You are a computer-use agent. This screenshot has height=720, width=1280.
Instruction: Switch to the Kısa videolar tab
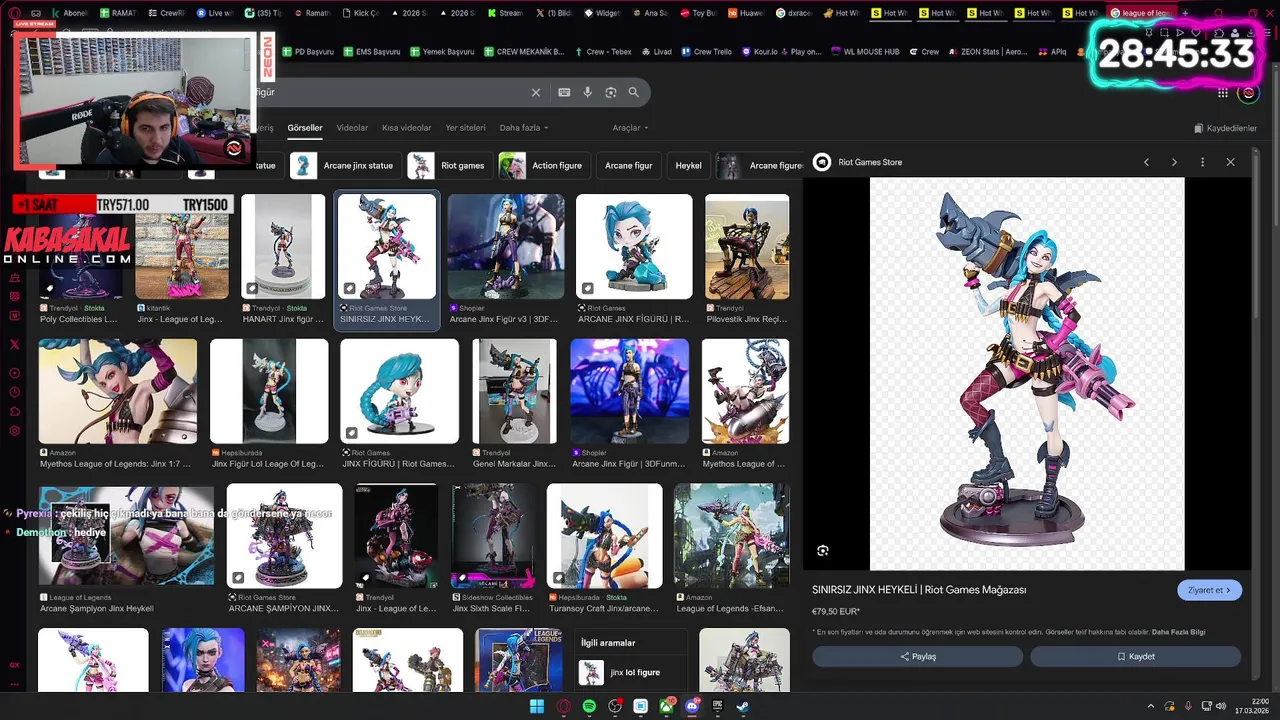pyautogui.click(x=406, y=128)
